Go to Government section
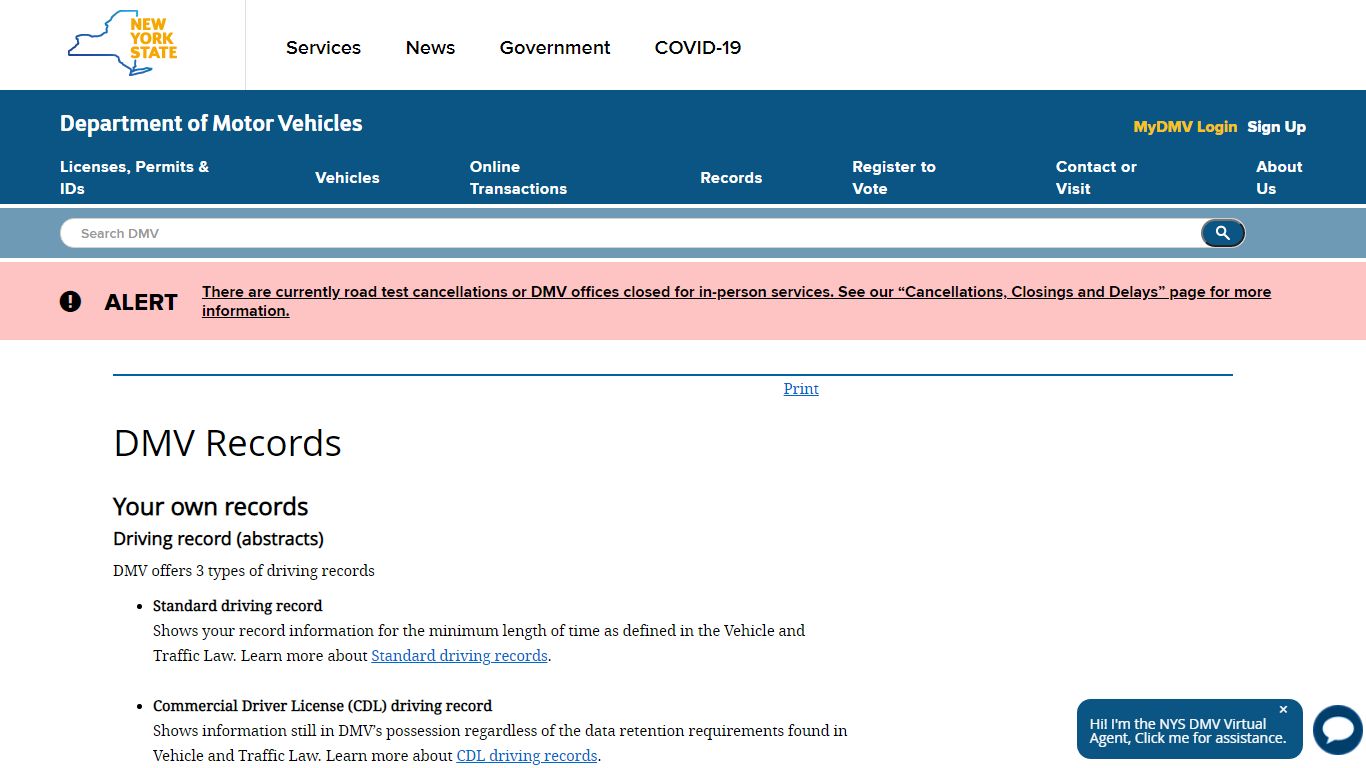 555,47
